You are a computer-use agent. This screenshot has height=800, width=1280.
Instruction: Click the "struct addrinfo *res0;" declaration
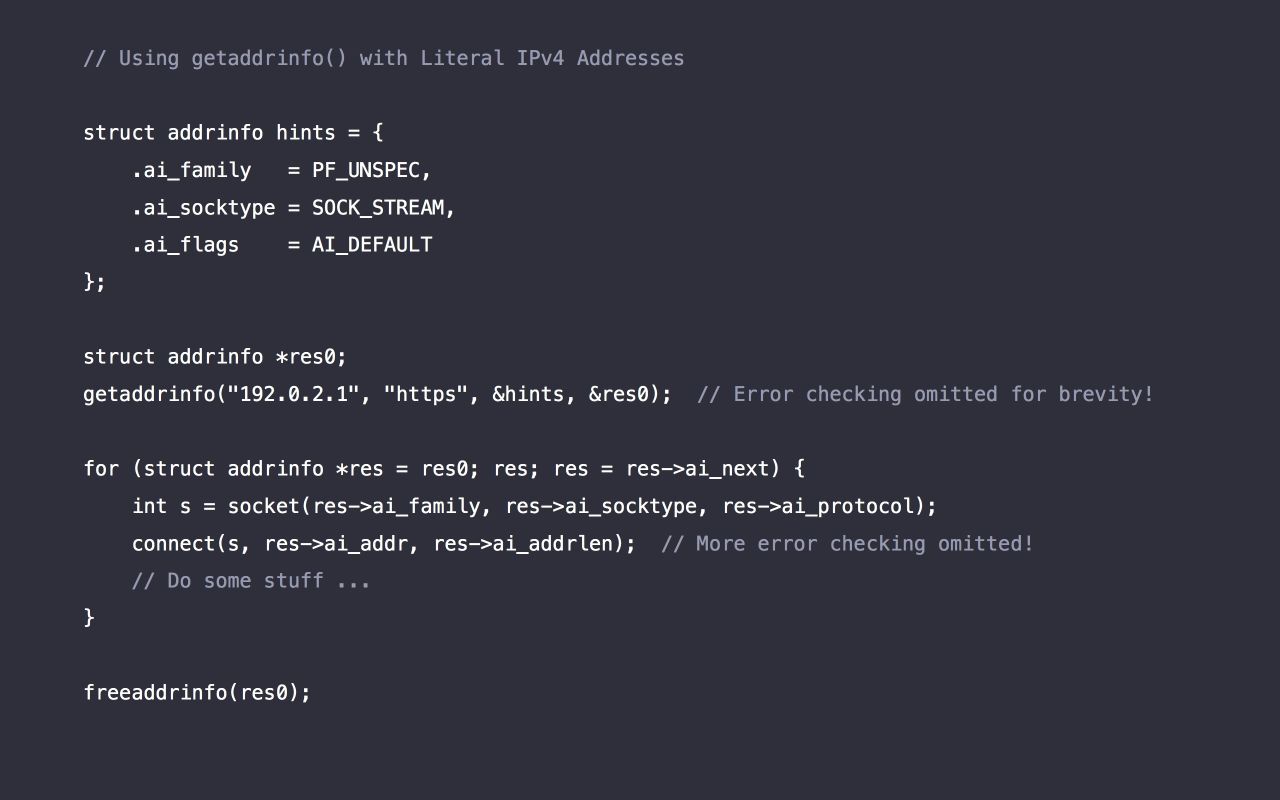tap(215, 357)
